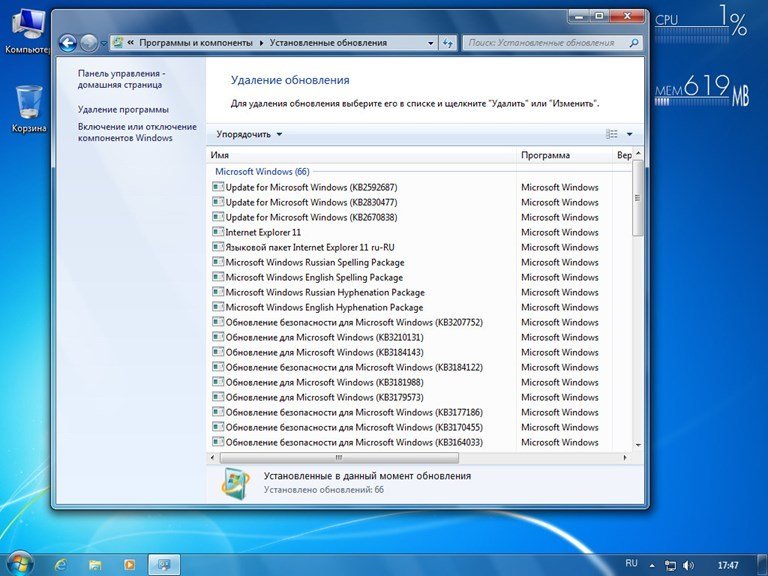
Task: Select the text Обновление безопасности для Microsoft Windows (KB3164033)
Action: [354, 442]
